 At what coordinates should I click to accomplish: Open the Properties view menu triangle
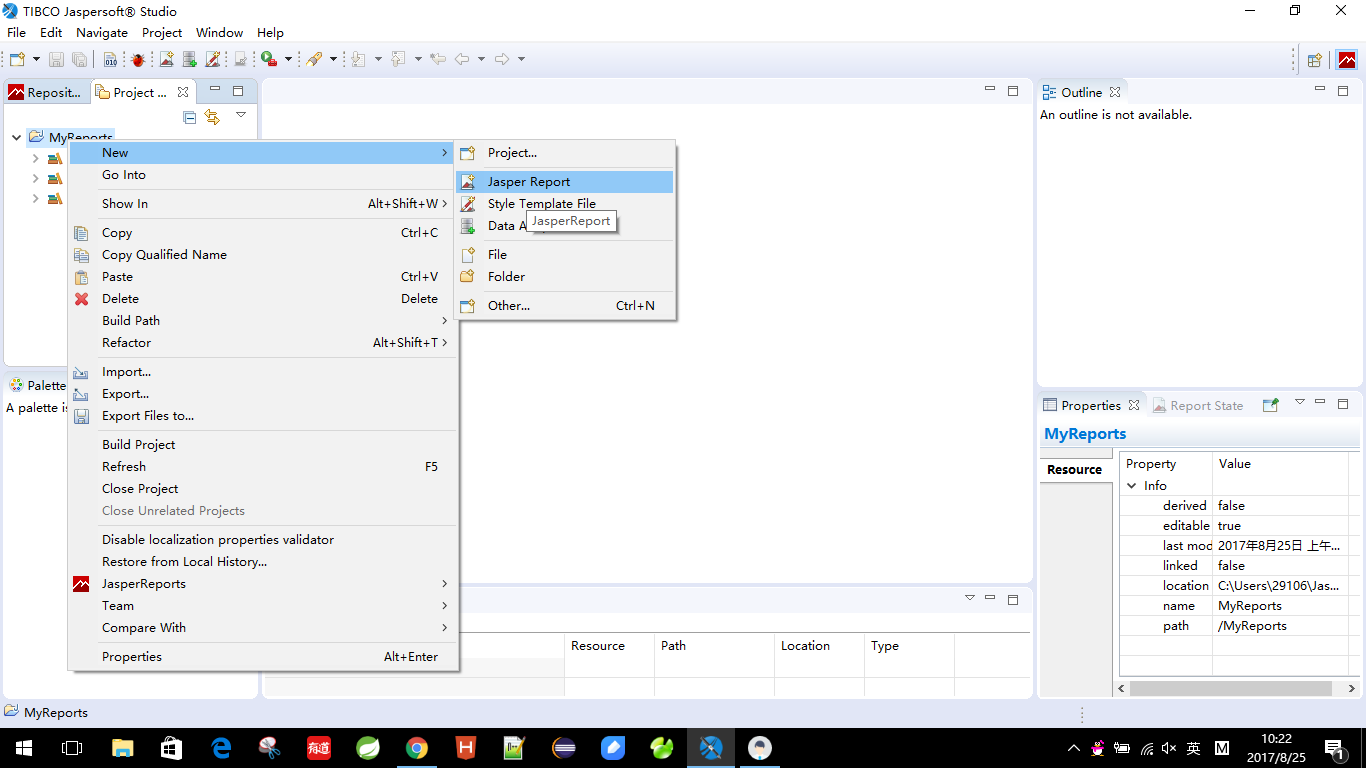[x=1300, y=402]
